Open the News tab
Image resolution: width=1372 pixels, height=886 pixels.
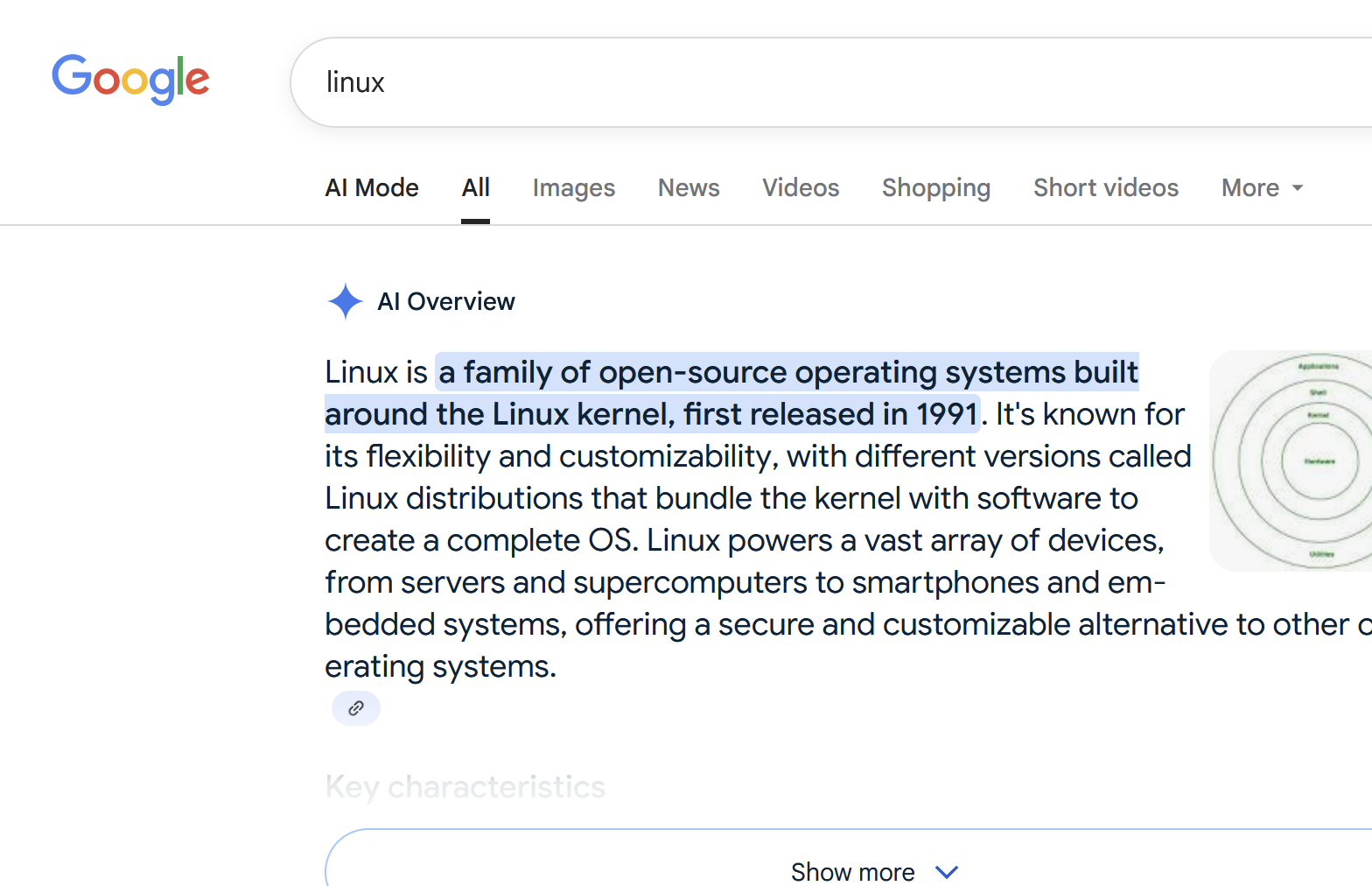point(689,188)
